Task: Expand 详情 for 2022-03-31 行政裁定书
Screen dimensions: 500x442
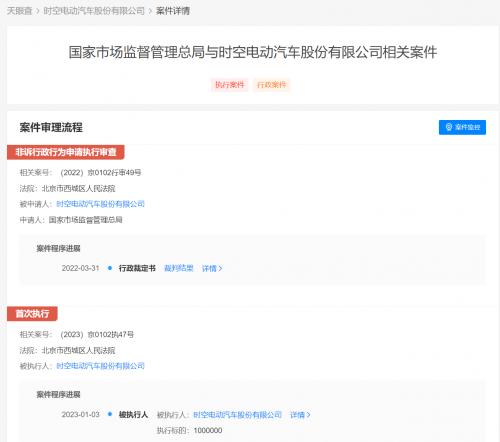Action: point(212,268)
